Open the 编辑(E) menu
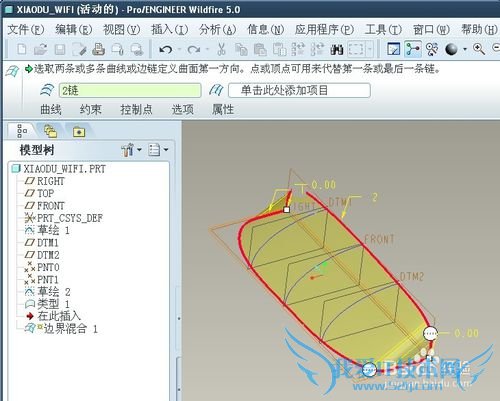The width and height of the screenshot is (500, 401). [74, 30]
